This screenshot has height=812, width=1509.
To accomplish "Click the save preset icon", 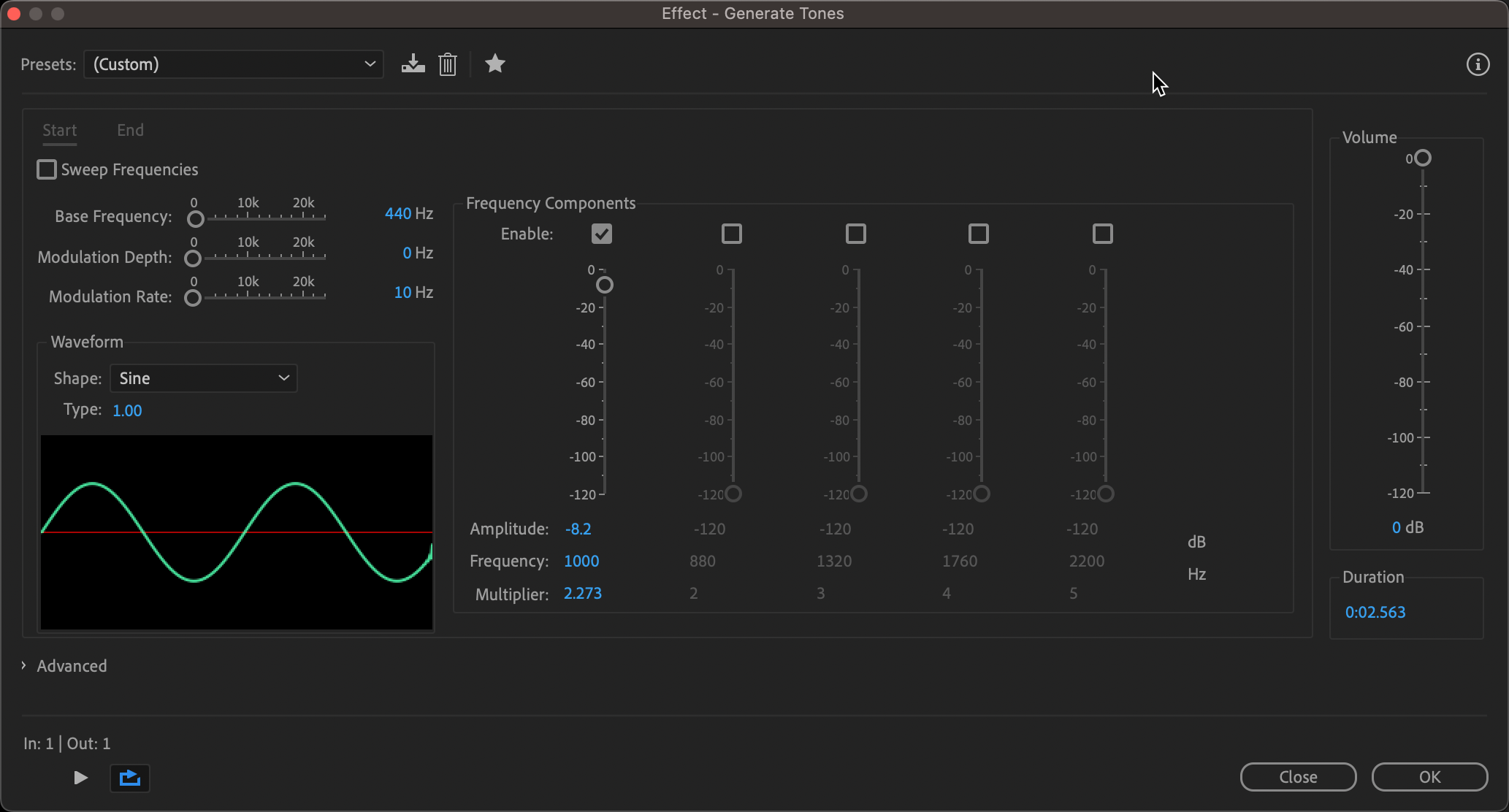I will click(413, 64).
